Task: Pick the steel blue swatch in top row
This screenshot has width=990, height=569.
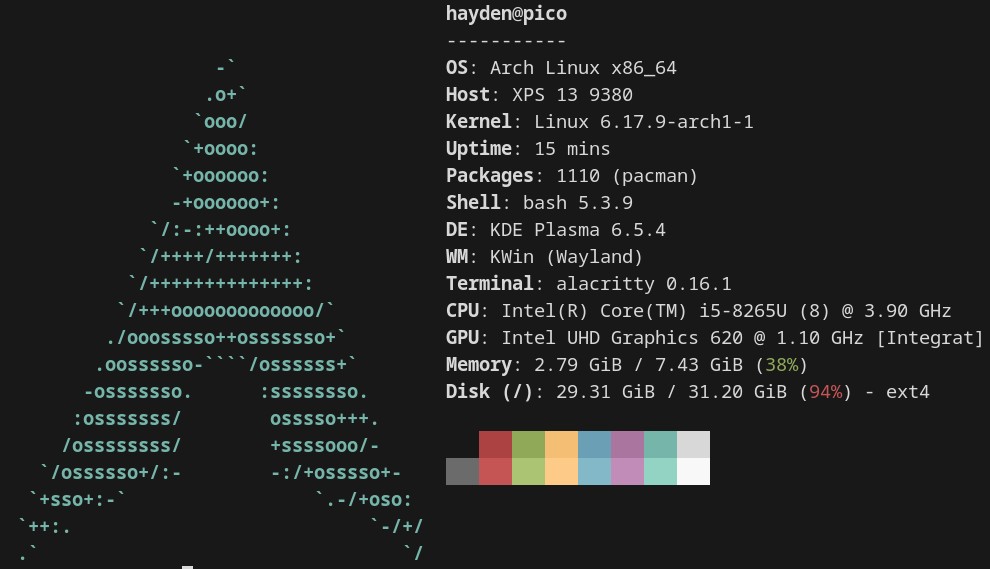Action: [x=594, y=444]
